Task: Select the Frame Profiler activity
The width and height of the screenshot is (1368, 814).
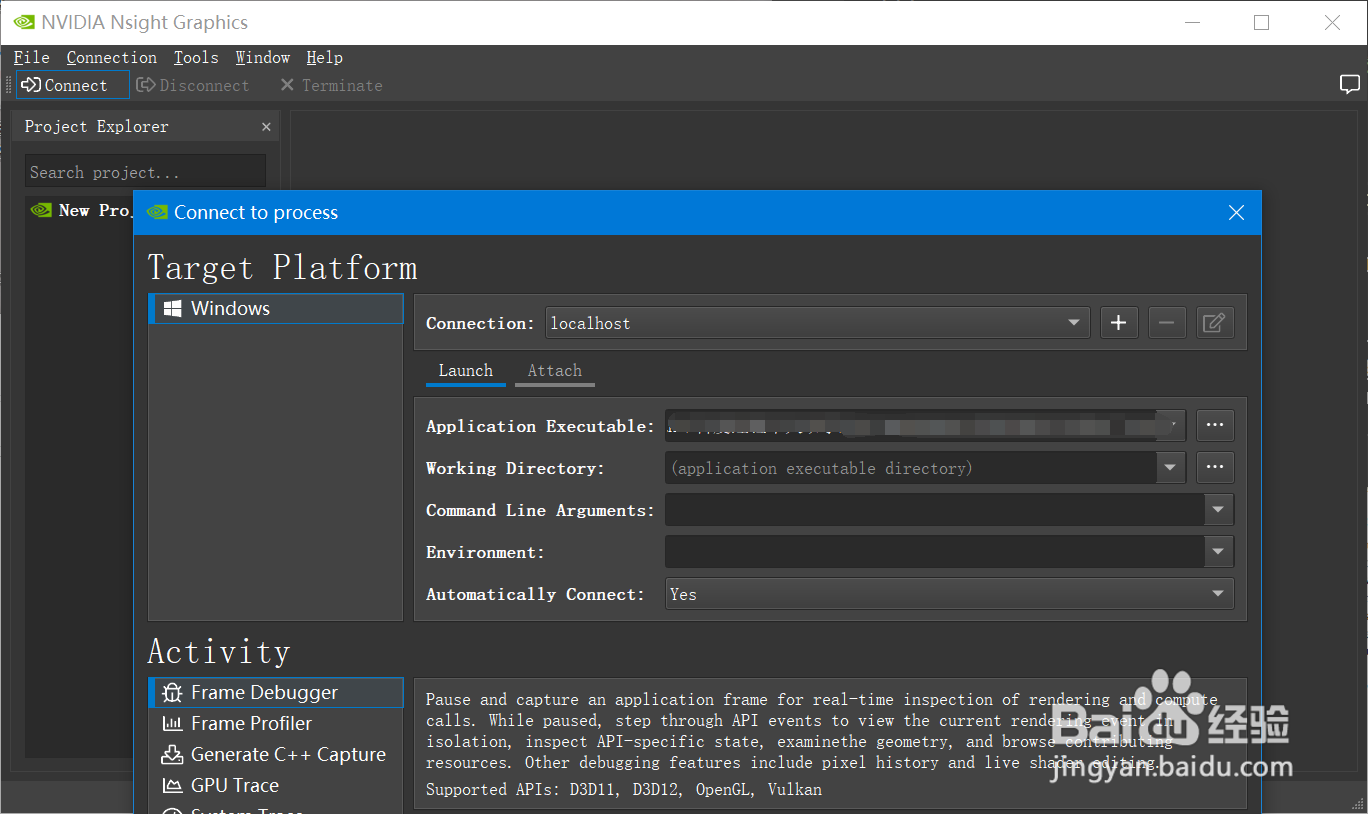Action: point(276,723)
